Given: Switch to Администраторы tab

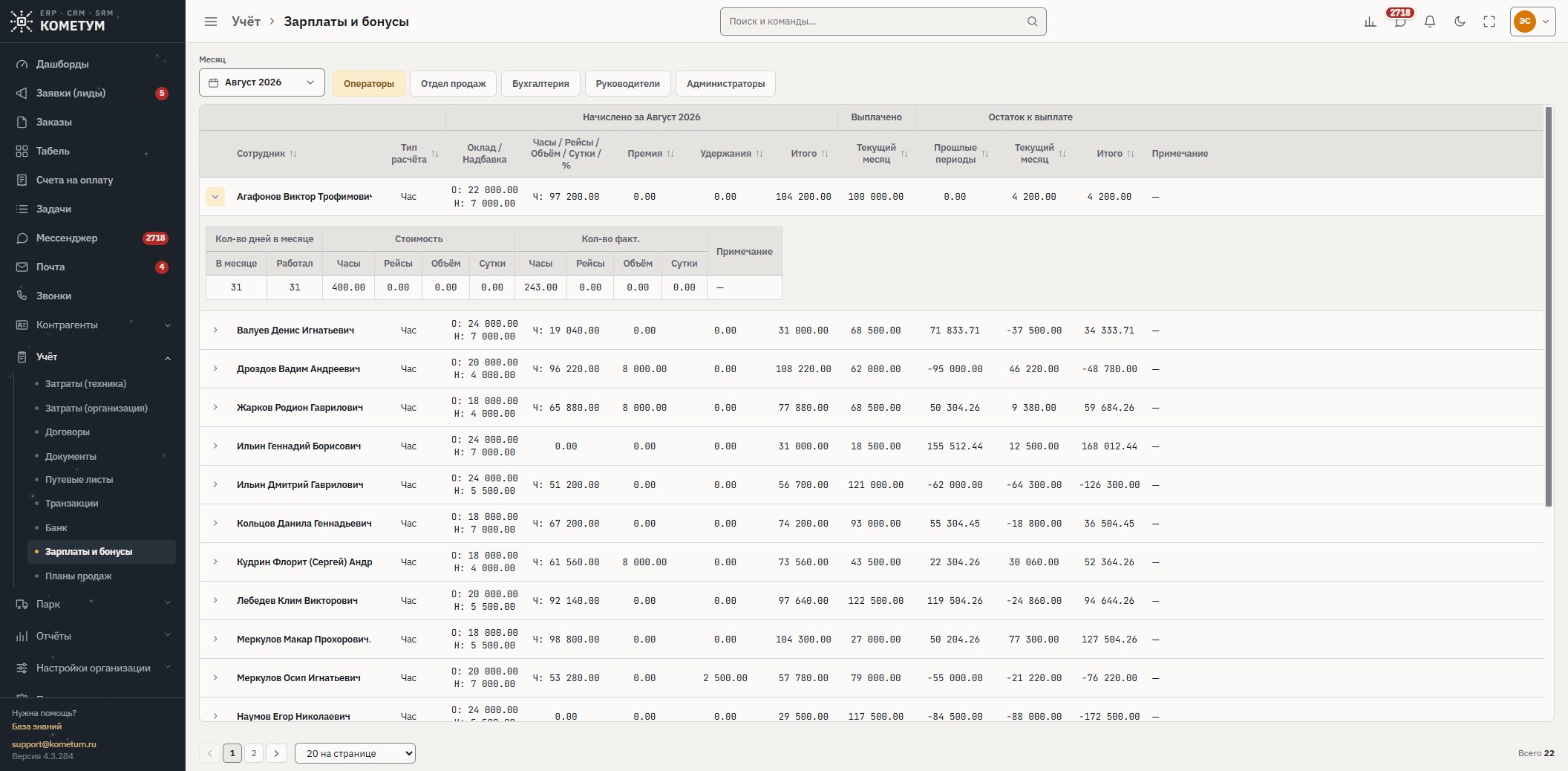Looking at the screenshot, I should click(x=725, y=84).
